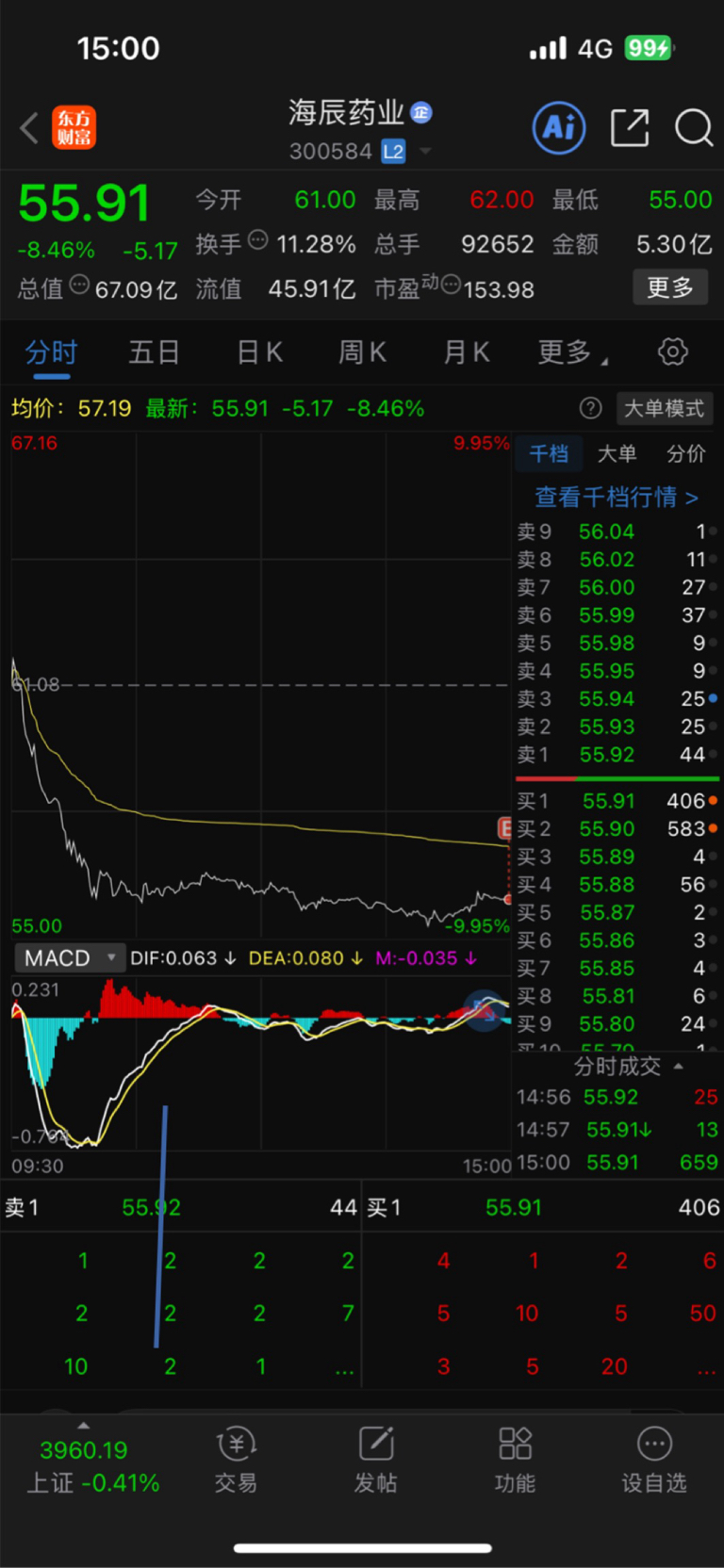Tap 总手 92652 volume value
Screen dimensions: 724x1568
[x=498, y=244]
